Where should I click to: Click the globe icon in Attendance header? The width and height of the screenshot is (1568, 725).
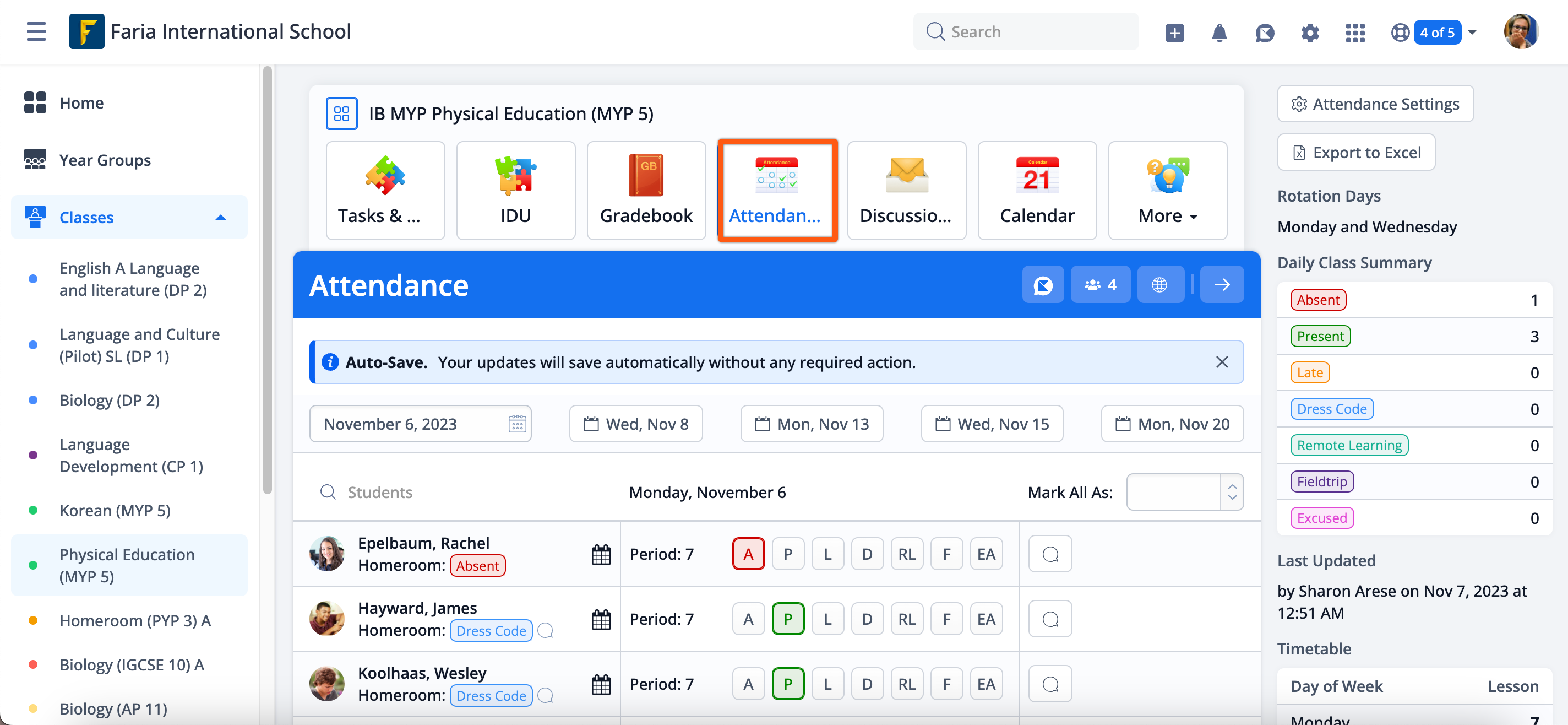[x=1159, y=284]
